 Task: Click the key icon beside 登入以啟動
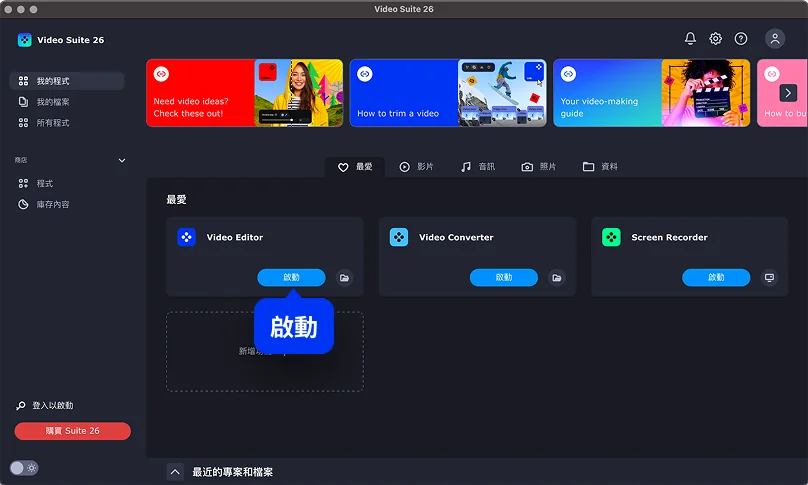tap(21, 406)
